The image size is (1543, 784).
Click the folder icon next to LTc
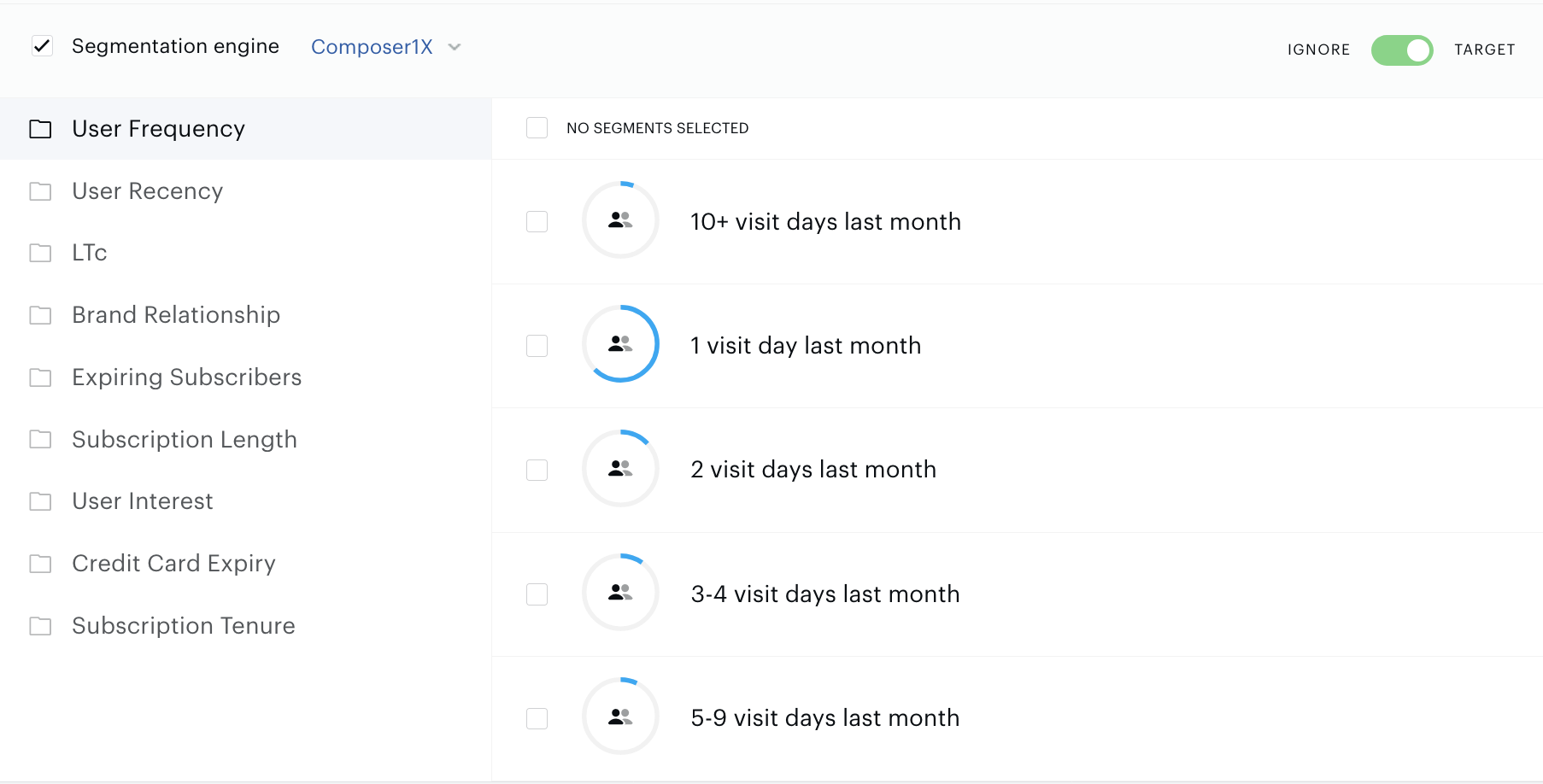click(x=40, y=253)
